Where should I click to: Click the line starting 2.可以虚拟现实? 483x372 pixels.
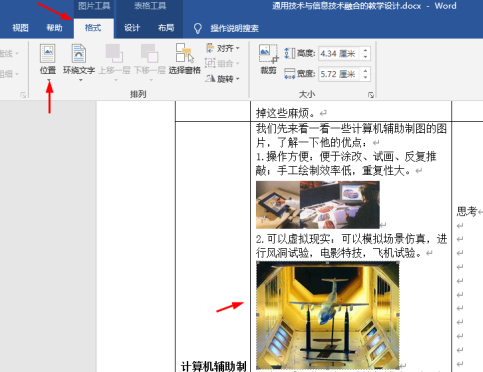pyautogui.click(x=352, y=239)
